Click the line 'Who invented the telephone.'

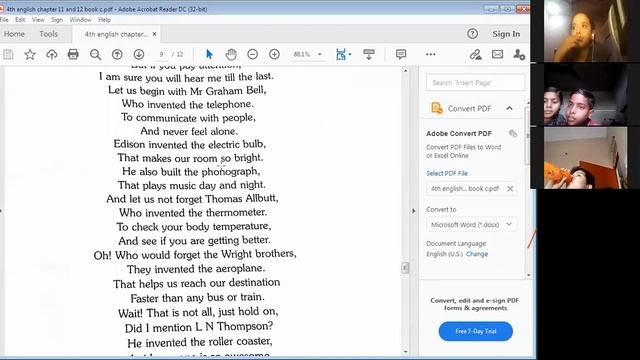click(x=188, y=104)
